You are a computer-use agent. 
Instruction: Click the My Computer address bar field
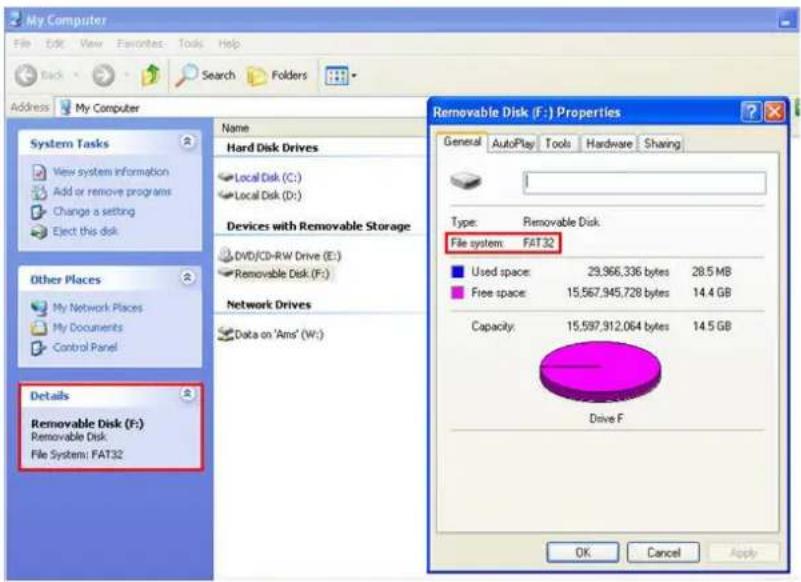point(240,108)
